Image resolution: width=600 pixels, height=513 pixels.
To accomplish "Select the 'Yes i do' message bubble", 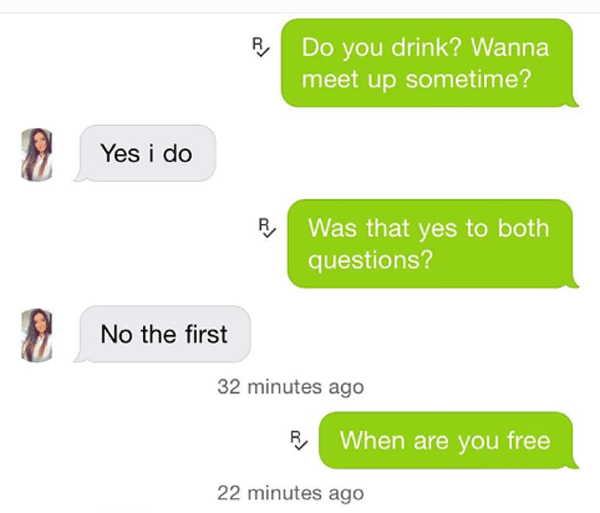I will click(145, 153).
